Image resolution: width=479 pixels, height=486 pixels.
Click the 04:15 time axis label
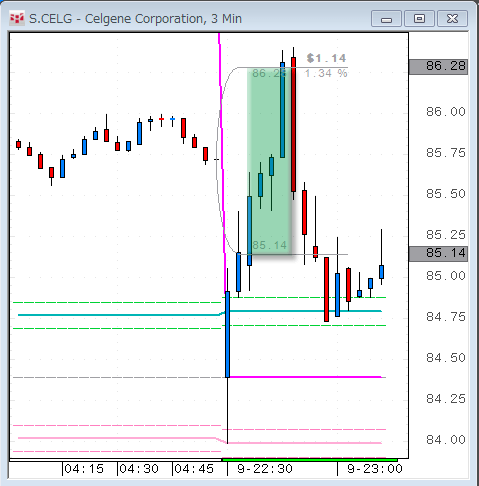point(84,469)
